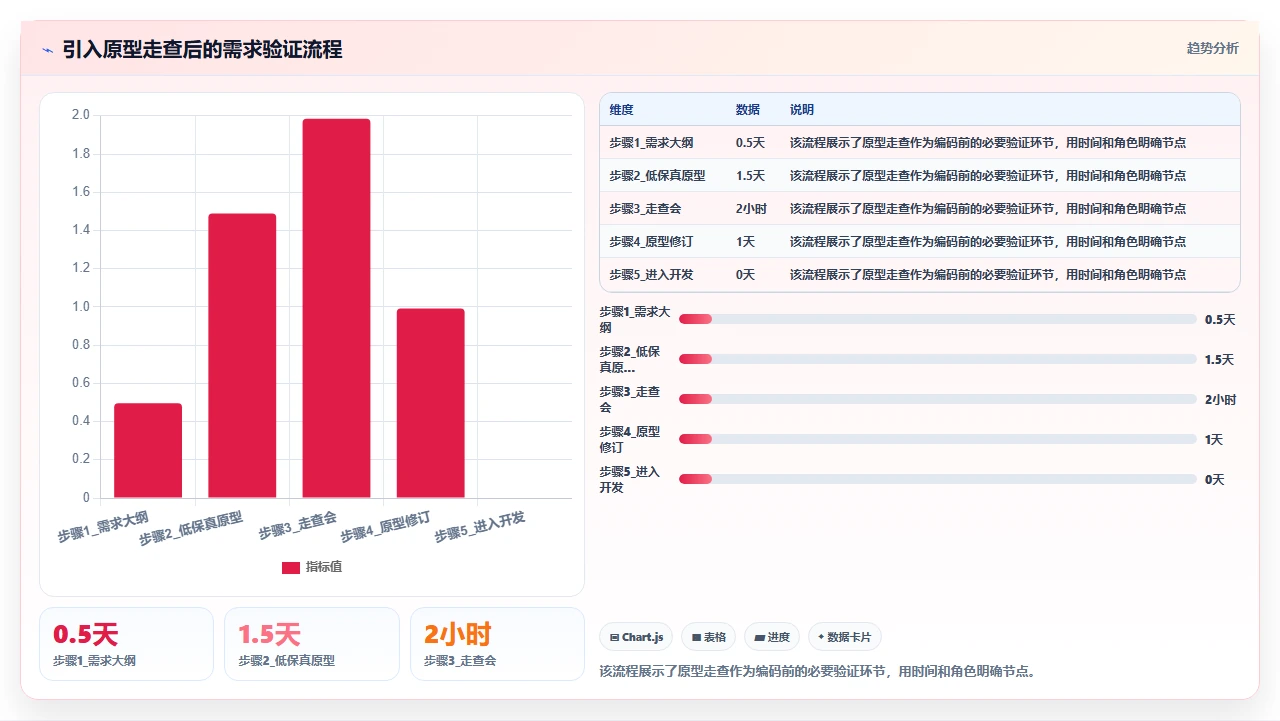Click the 0天 value next to progress bar

coord(1214,479)
